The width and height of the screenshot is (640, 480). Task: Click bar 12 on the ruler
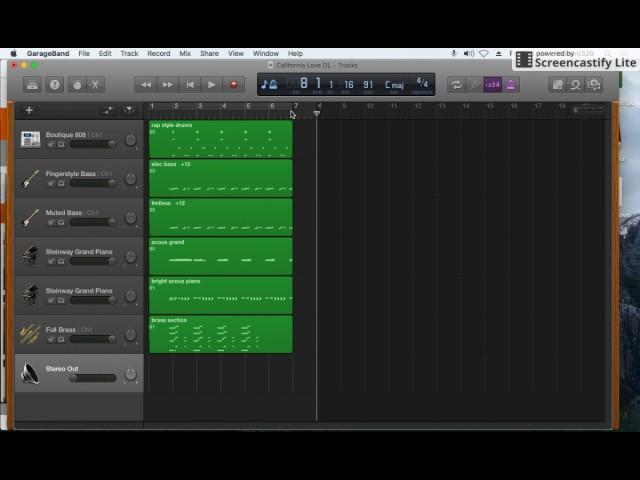[x=417, y=107]
